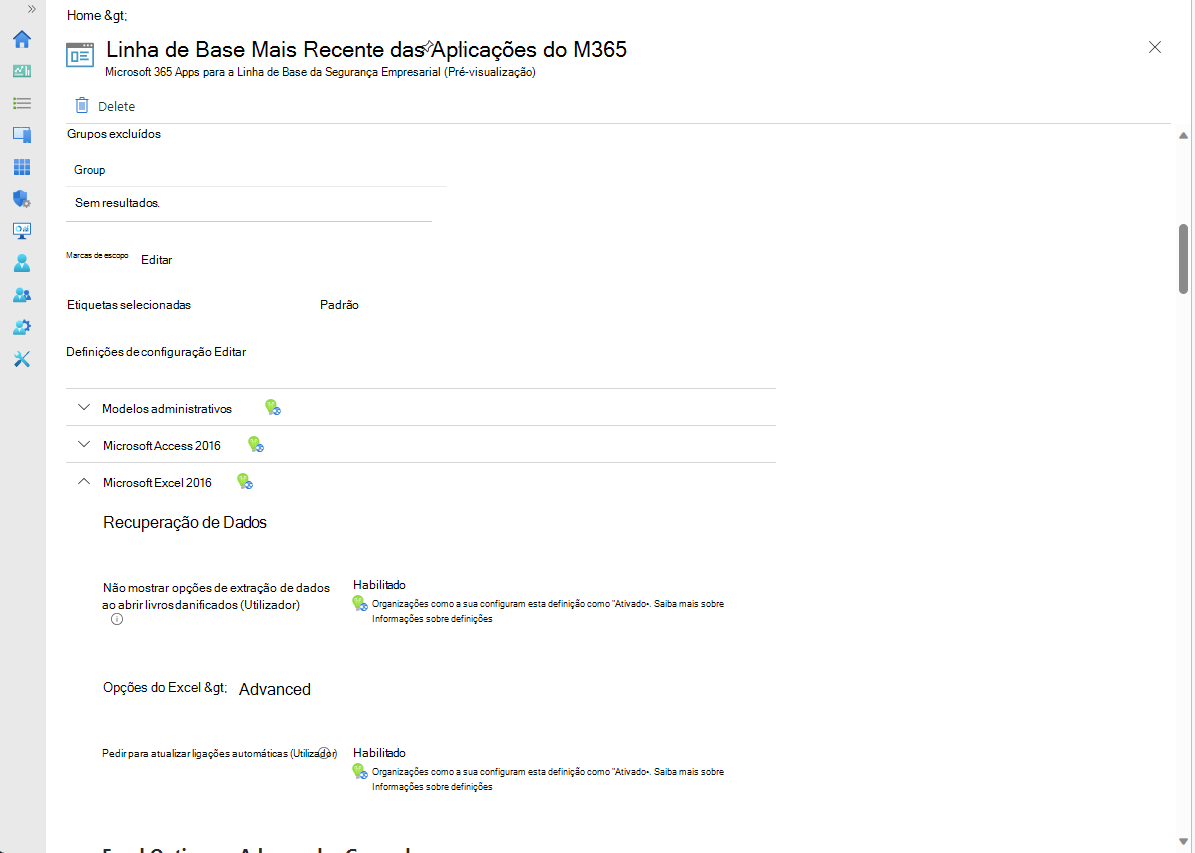Open the Users icon in sidebar

(22, 263)
